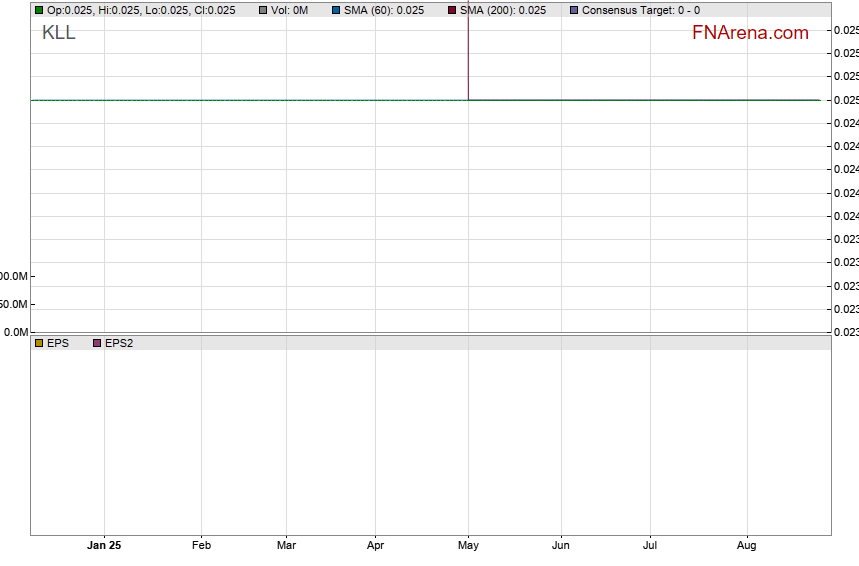Click the Apr label on the time axis

375,546
